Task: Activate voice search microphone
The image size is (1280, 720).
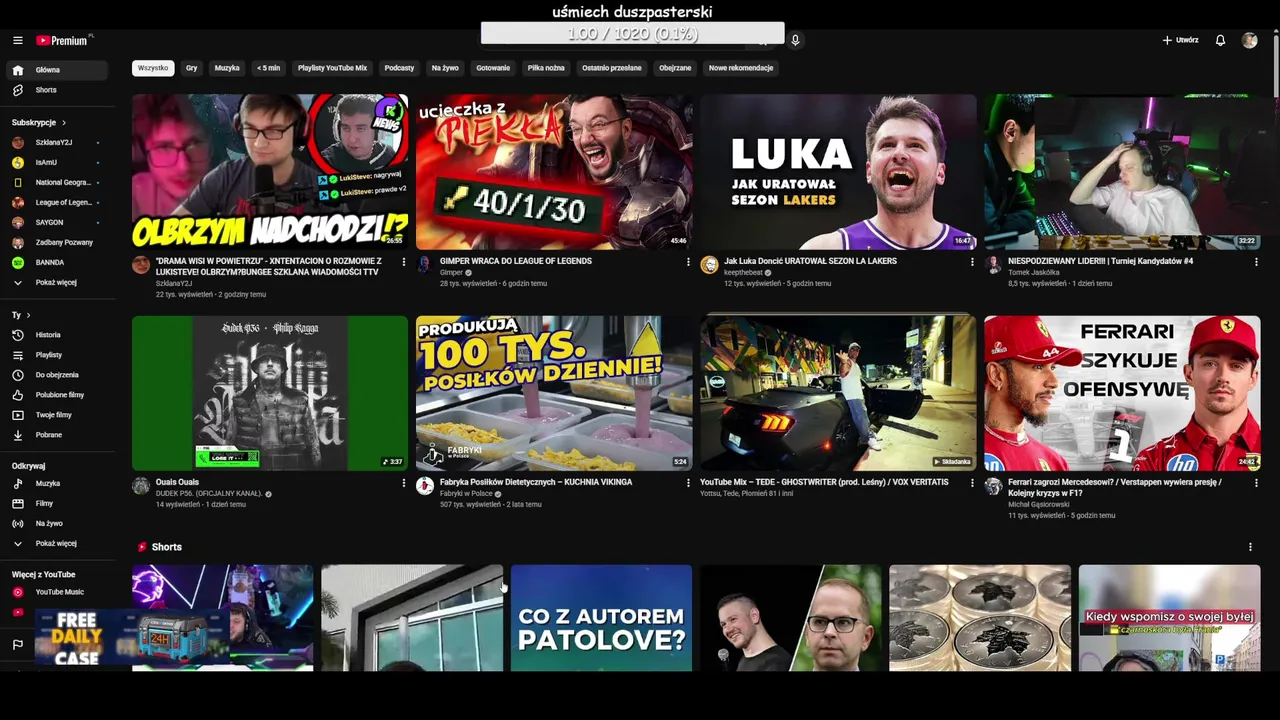Action: (x=795, y=40)
